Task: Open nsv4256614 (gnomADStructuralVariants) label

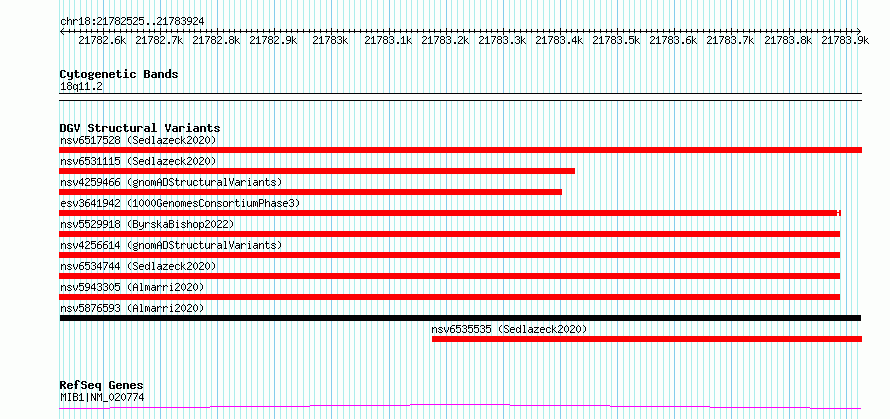Action: coord(171,245)
